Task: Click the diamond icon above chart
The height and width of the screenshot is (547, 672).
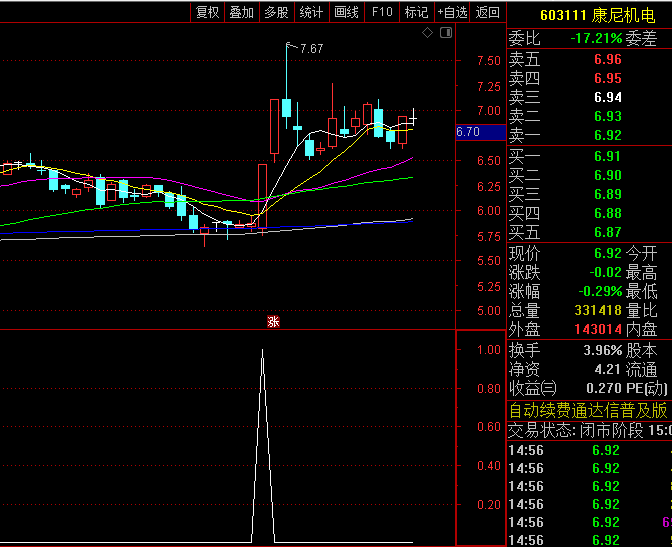Action: tap(427, 33)
